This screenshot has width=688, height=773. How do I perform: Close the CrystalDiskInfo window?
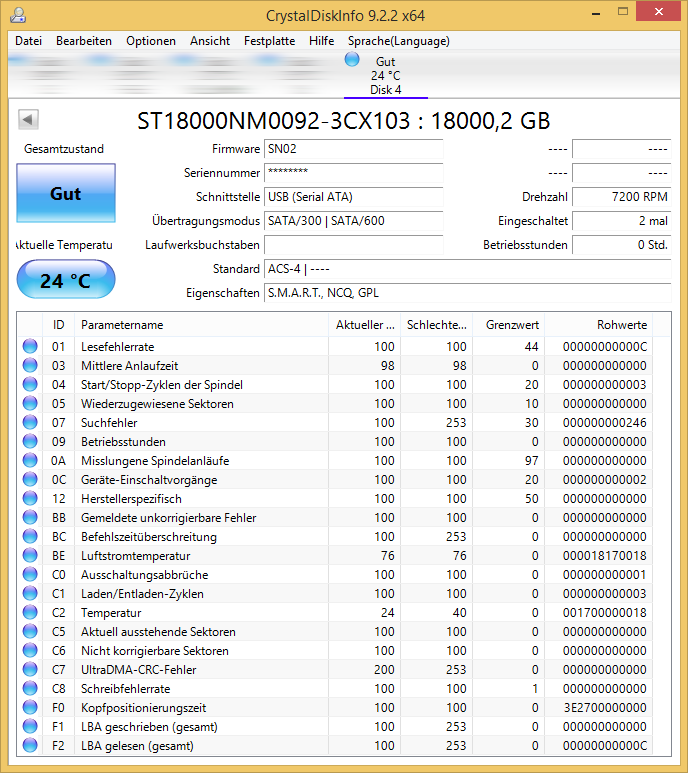pyautogui.click(x=658, y=12)
